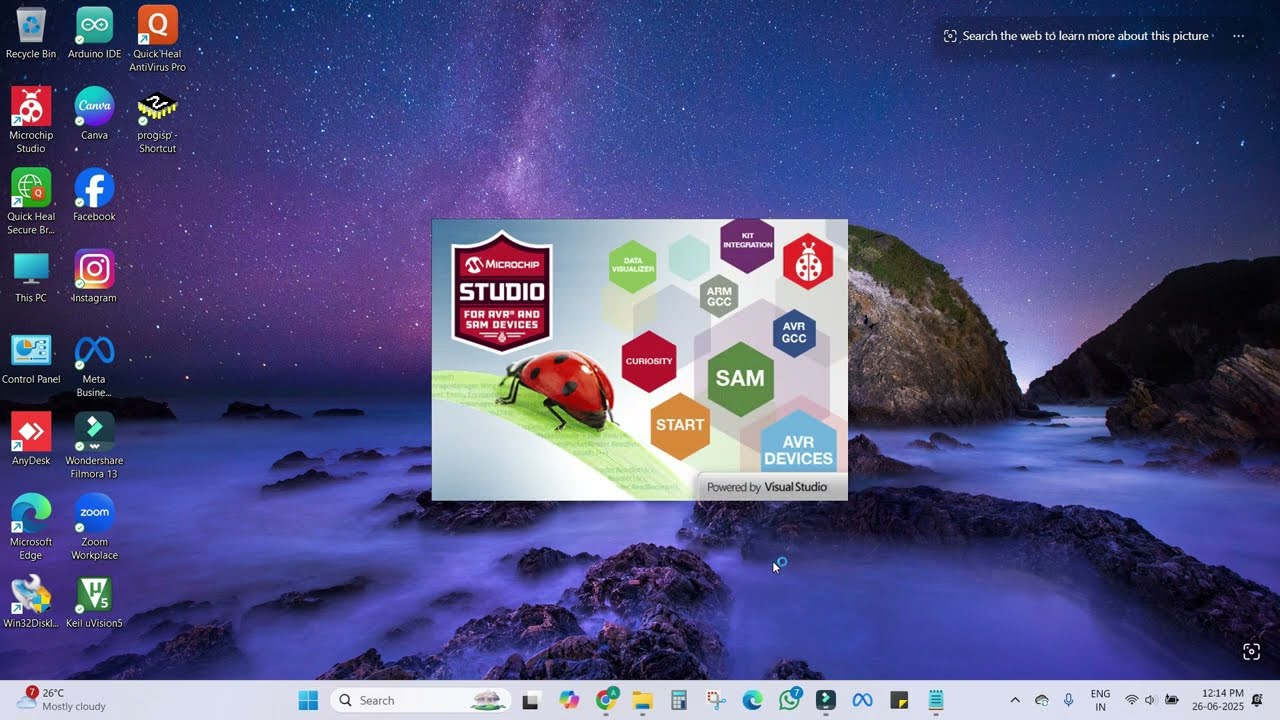Open Calculator from the taskbar
The height and width of the screenshot is (720, 1280).
tap(679, 700)
